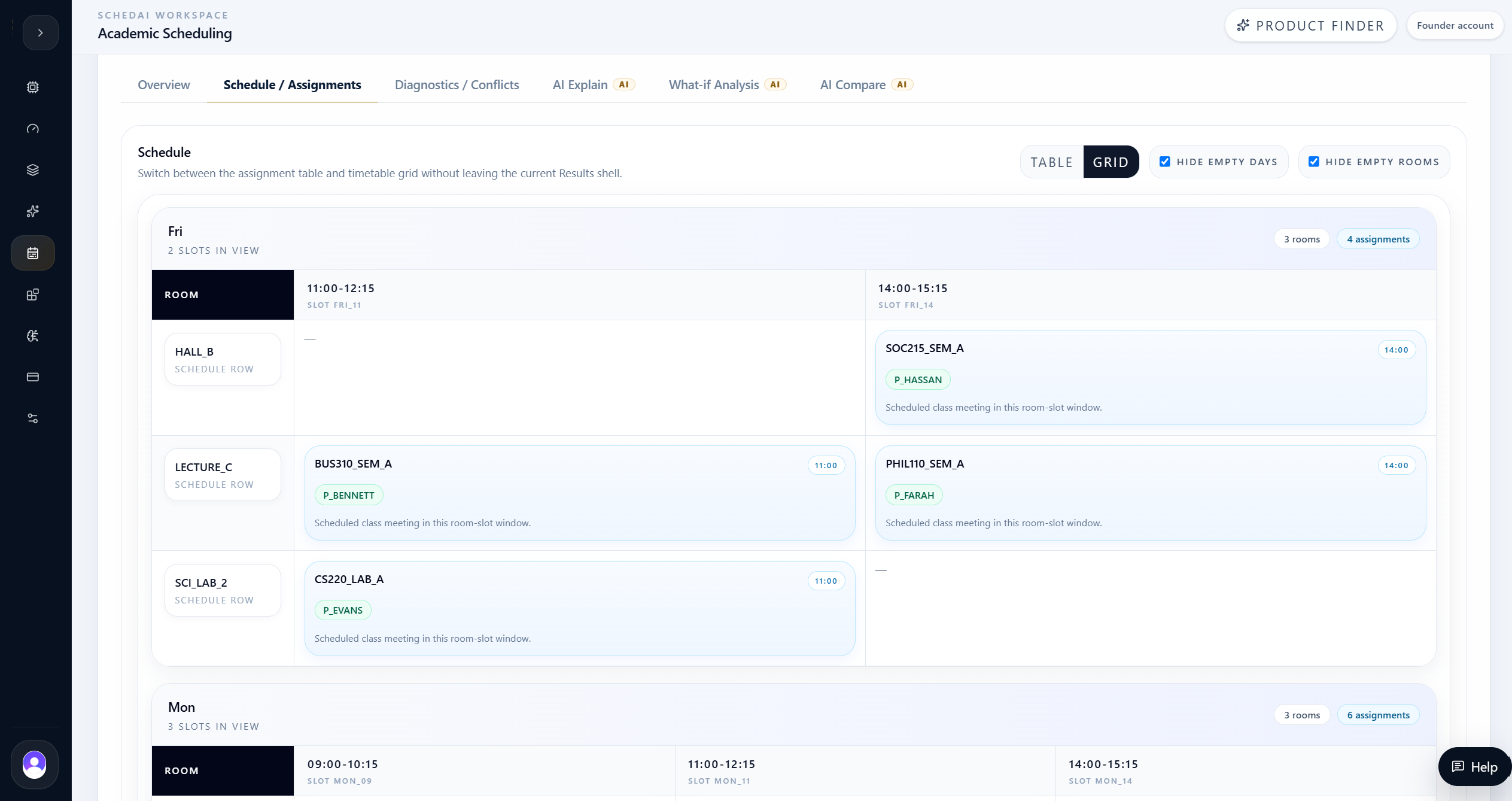The height and width of the screenshot is (801, 1512).
Task: Open the Diagnostics / Conflicts tab
Action: pyautogui.click(x=457, y=85)
